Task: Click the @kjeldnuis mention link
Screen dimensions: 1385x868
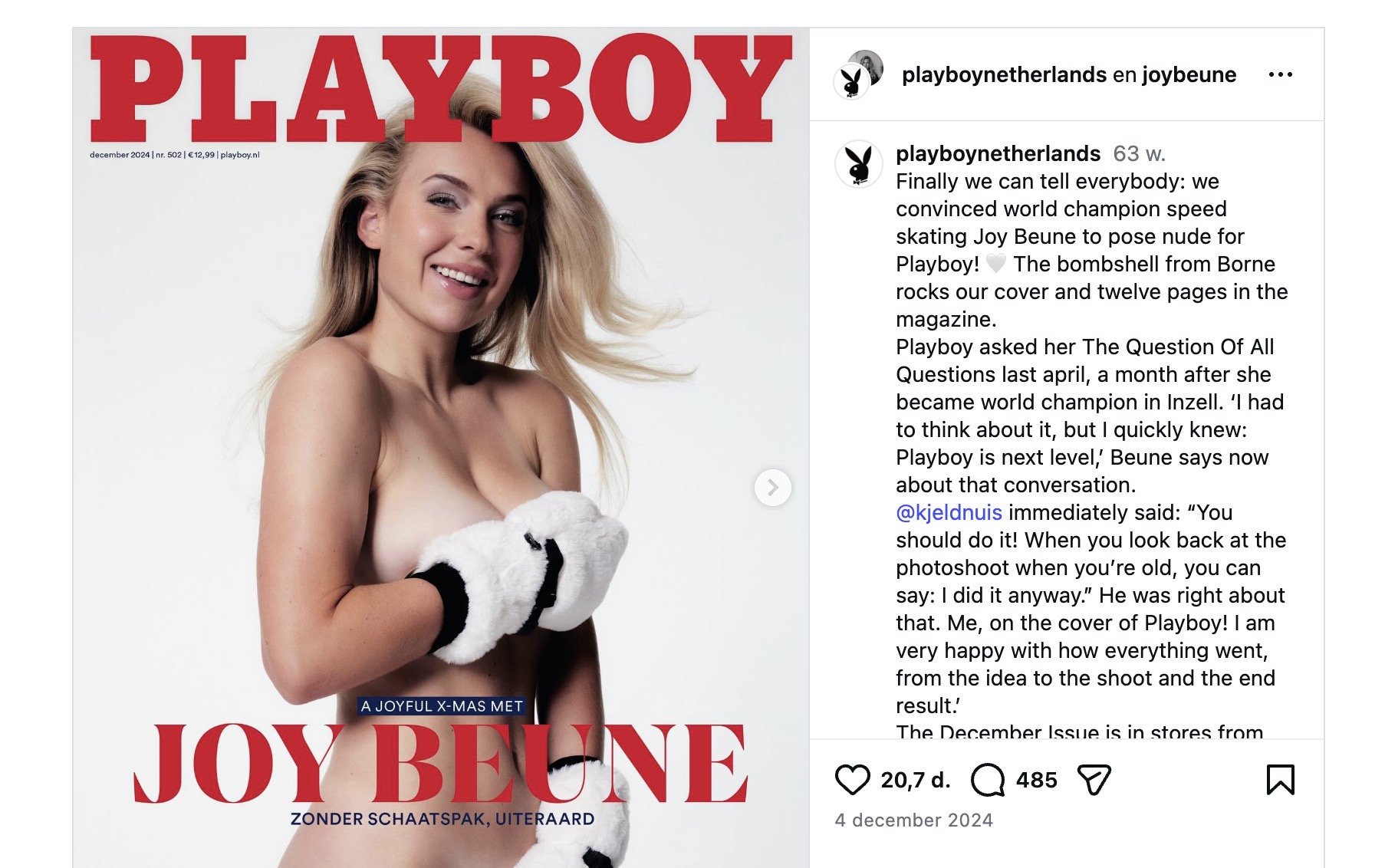Action: (x=949, y=512)
